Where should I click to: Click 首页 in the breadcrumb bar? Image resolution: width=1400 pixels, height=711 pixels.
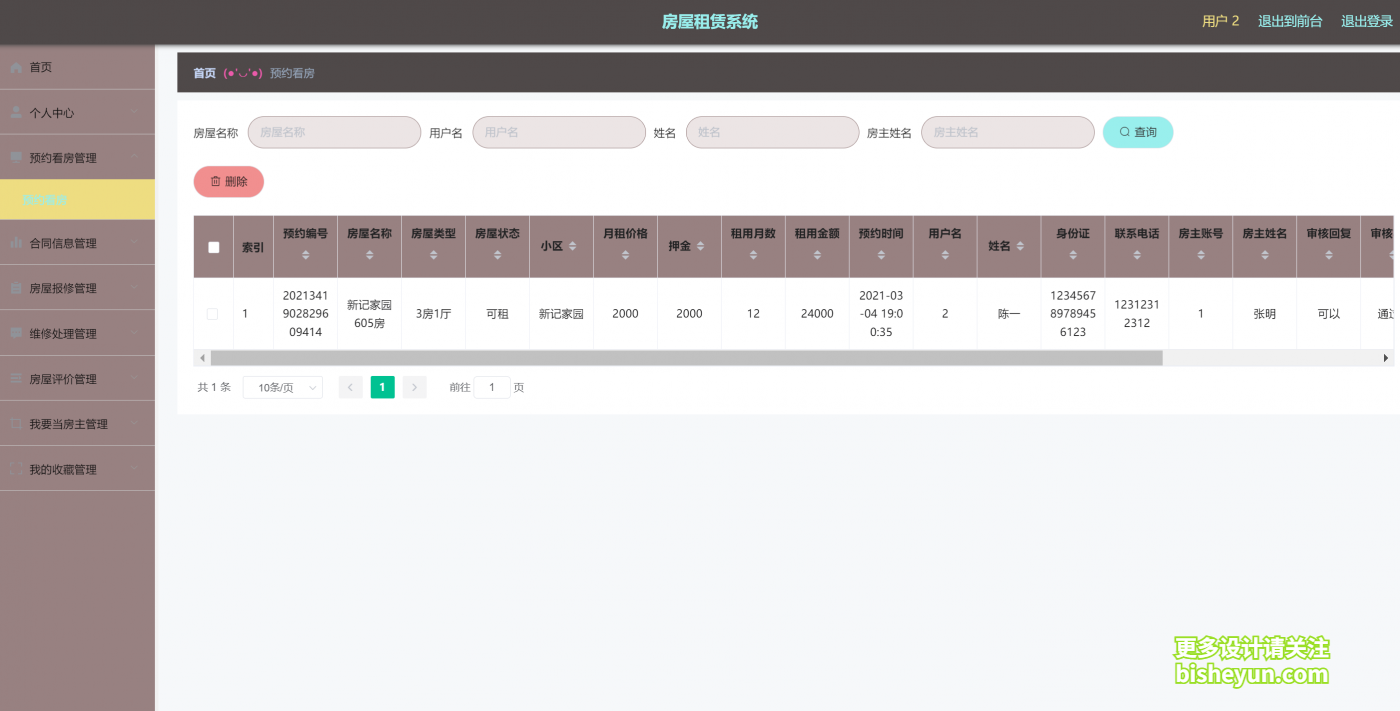[204, 73]
